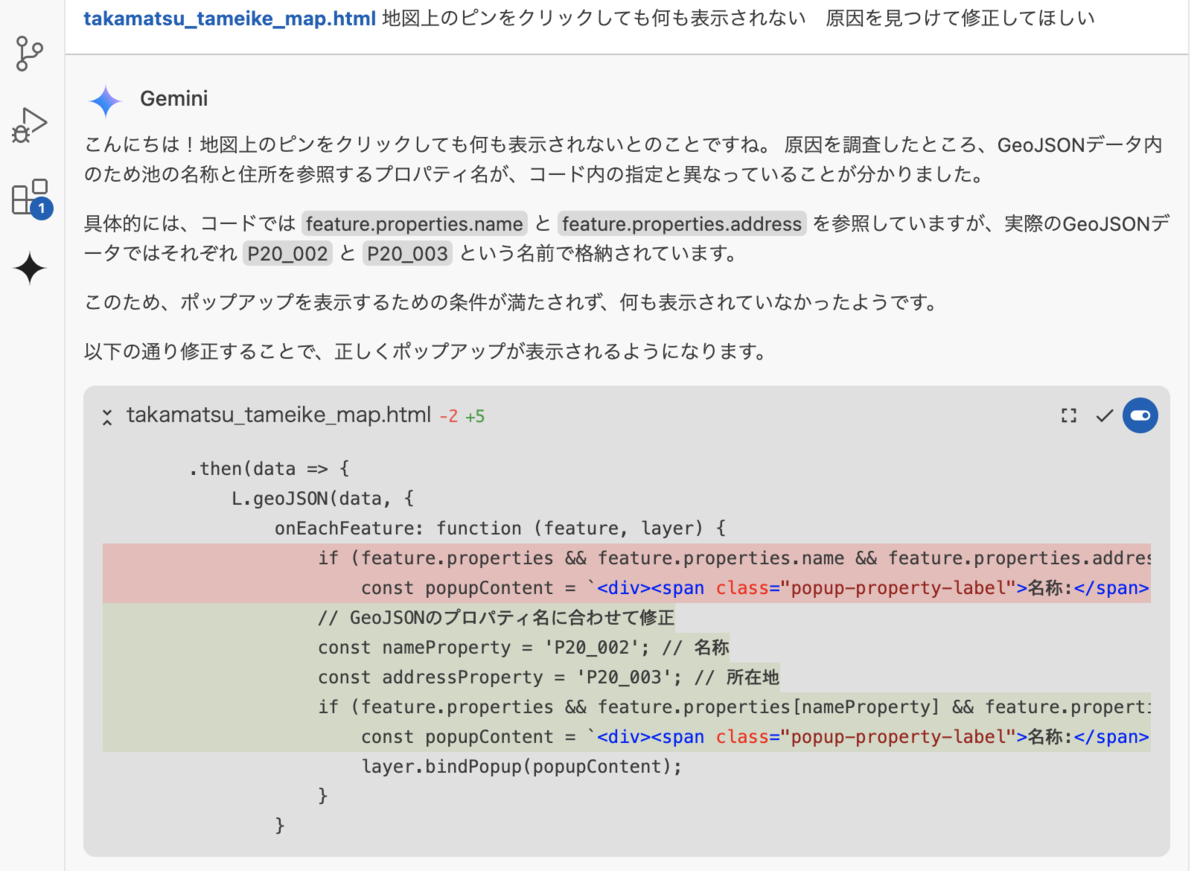Click the '.then(data => {' code line
1200x871 pixels.
click(269, 468)
